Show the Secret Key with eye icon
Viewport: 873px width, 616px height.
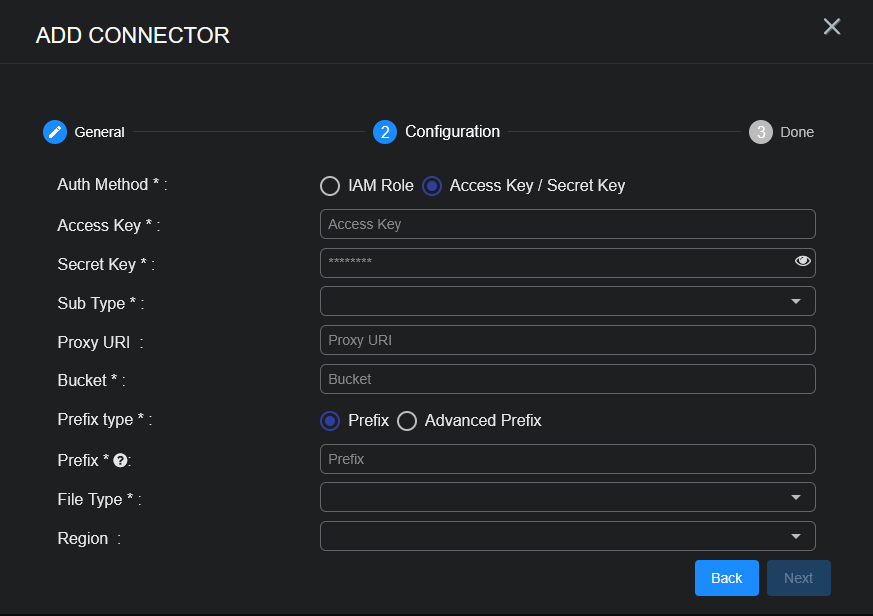(802, 261)
